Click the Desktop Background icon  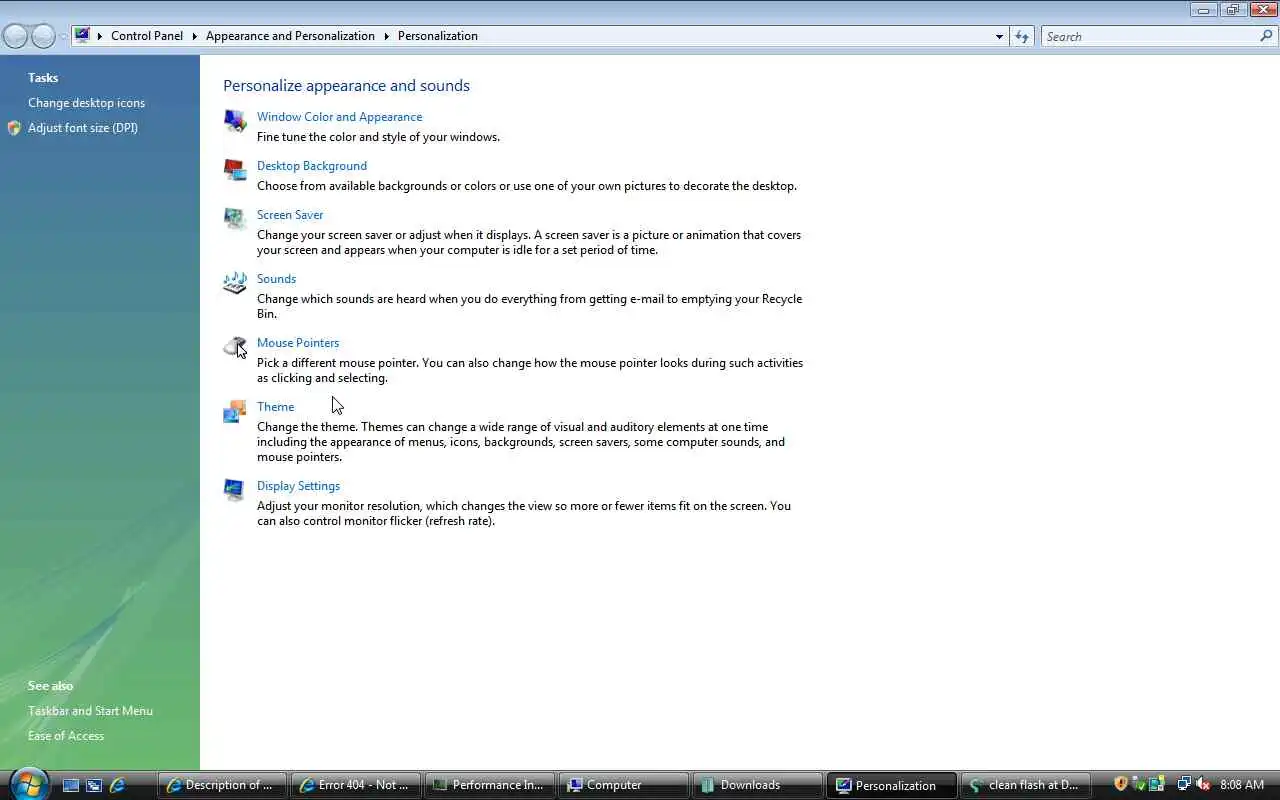coord(235,170)
